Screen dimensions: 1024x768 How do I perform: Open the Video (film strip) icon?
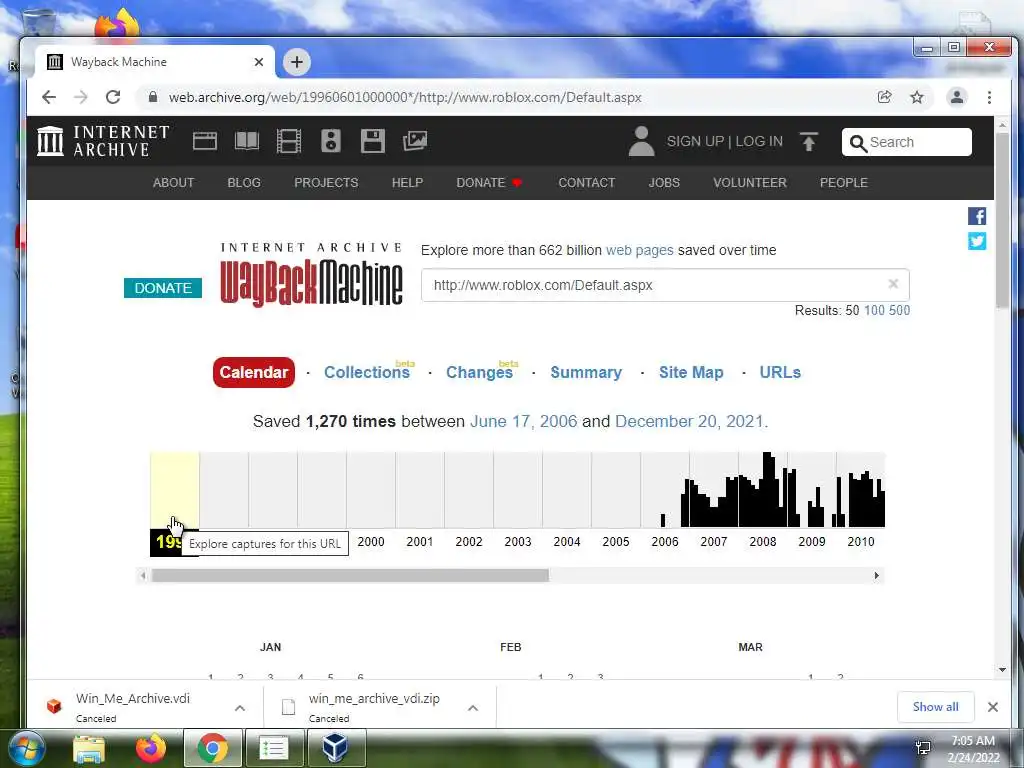289,141
